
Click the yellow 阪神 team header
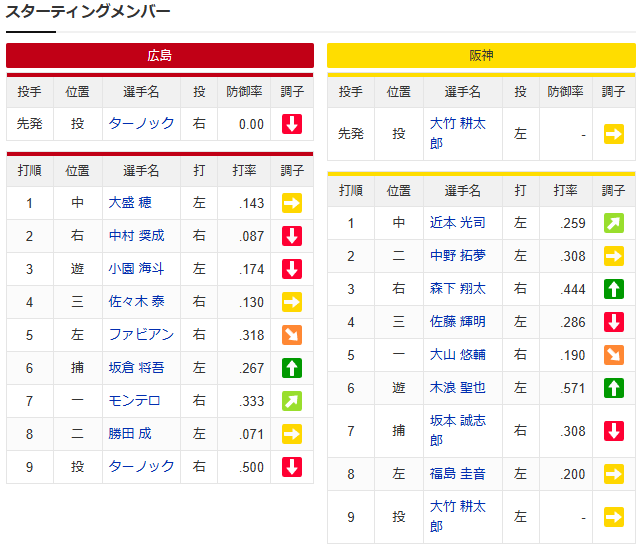click(x=481, y=55)
